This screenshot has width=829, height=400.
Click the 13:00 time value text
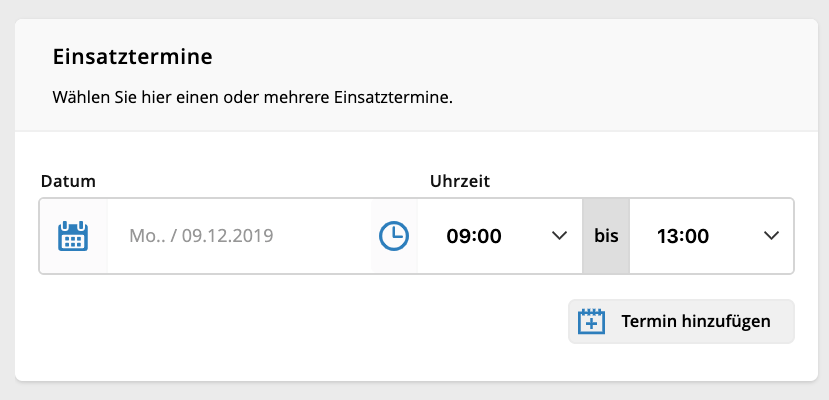683,236
